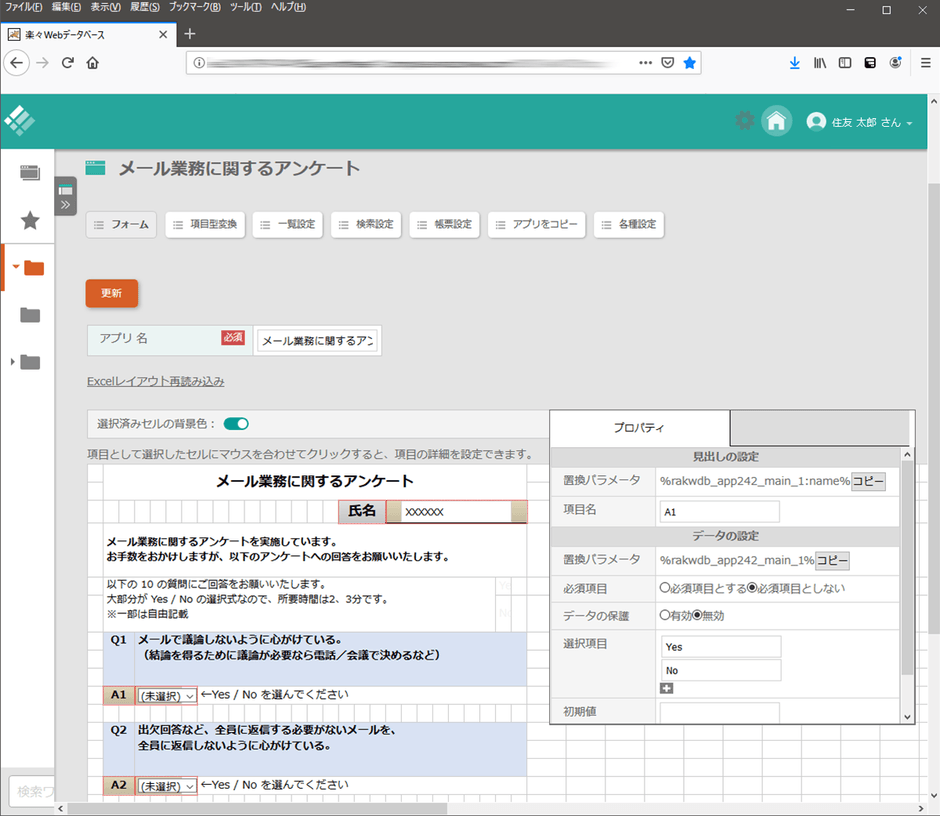This screenshot has width=940, height=816.
Task: Switch to the プロパティ tab
Action: click(x=639, y=428)
